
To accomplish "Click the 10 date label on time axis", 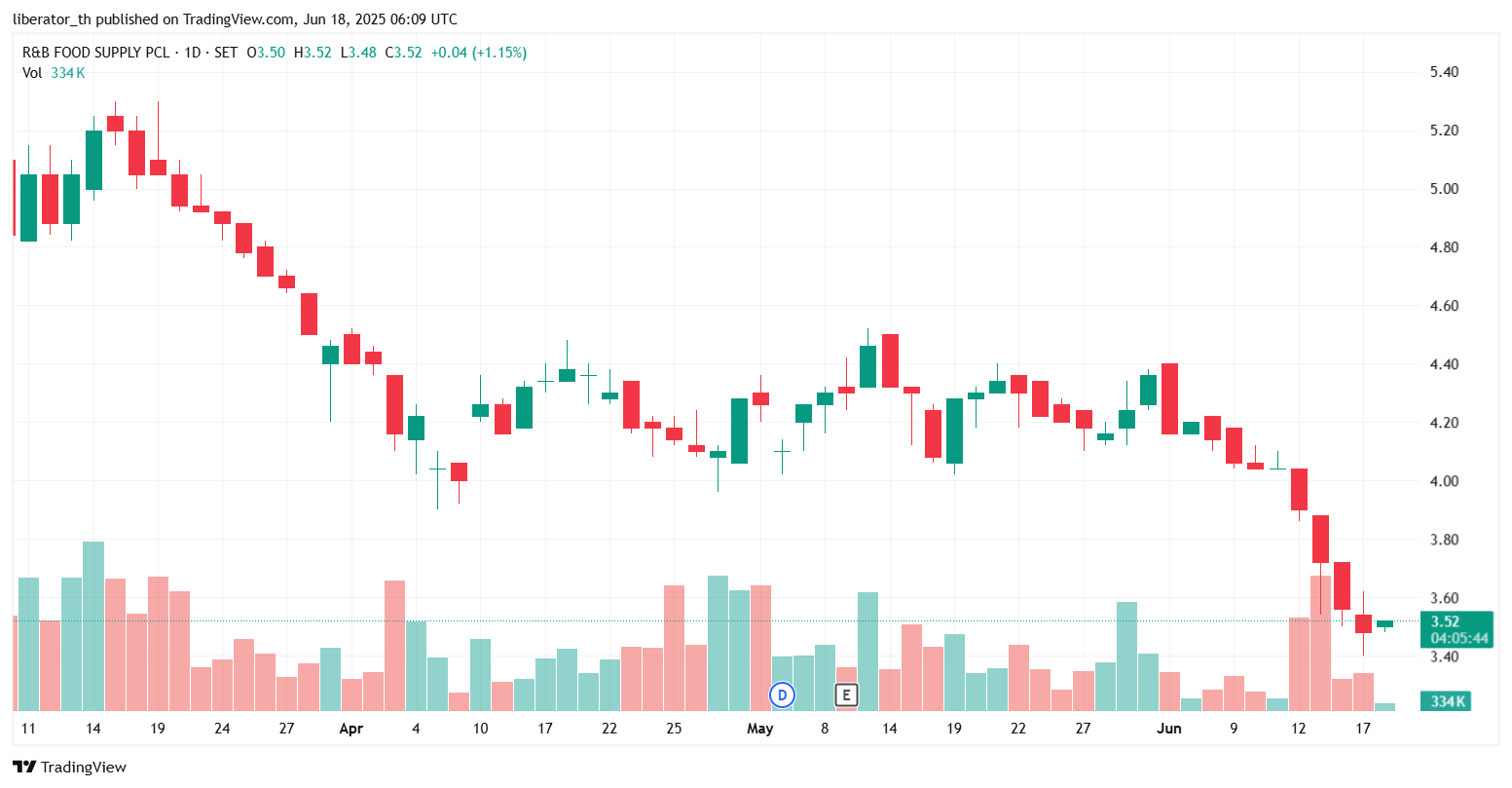I will [480, 729].
